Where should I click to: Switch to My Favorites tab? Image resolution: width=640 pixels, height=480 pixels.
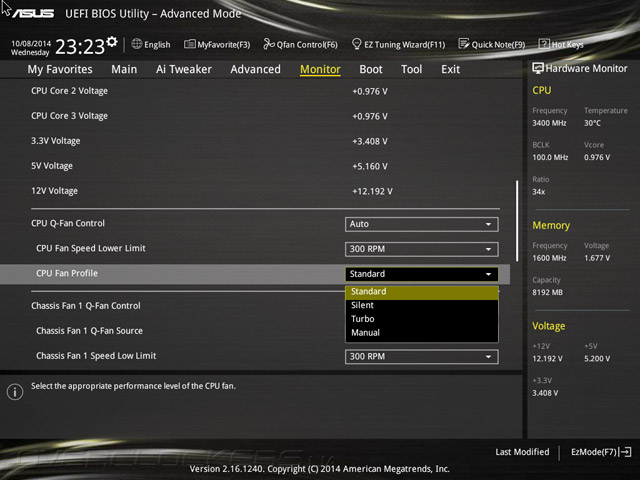coord(60,69)
